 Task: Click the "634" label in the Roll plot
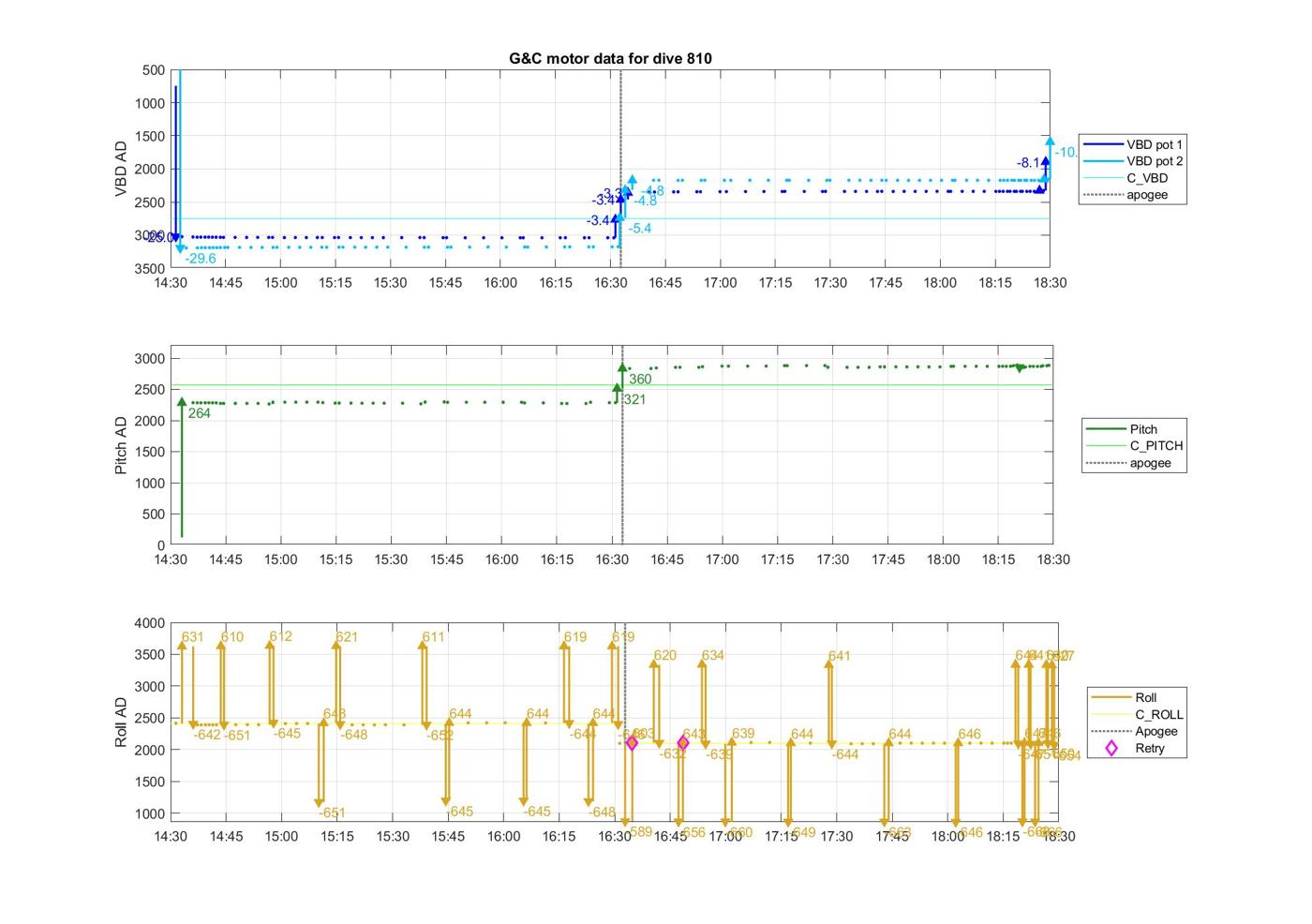click(x=713, y=656)
